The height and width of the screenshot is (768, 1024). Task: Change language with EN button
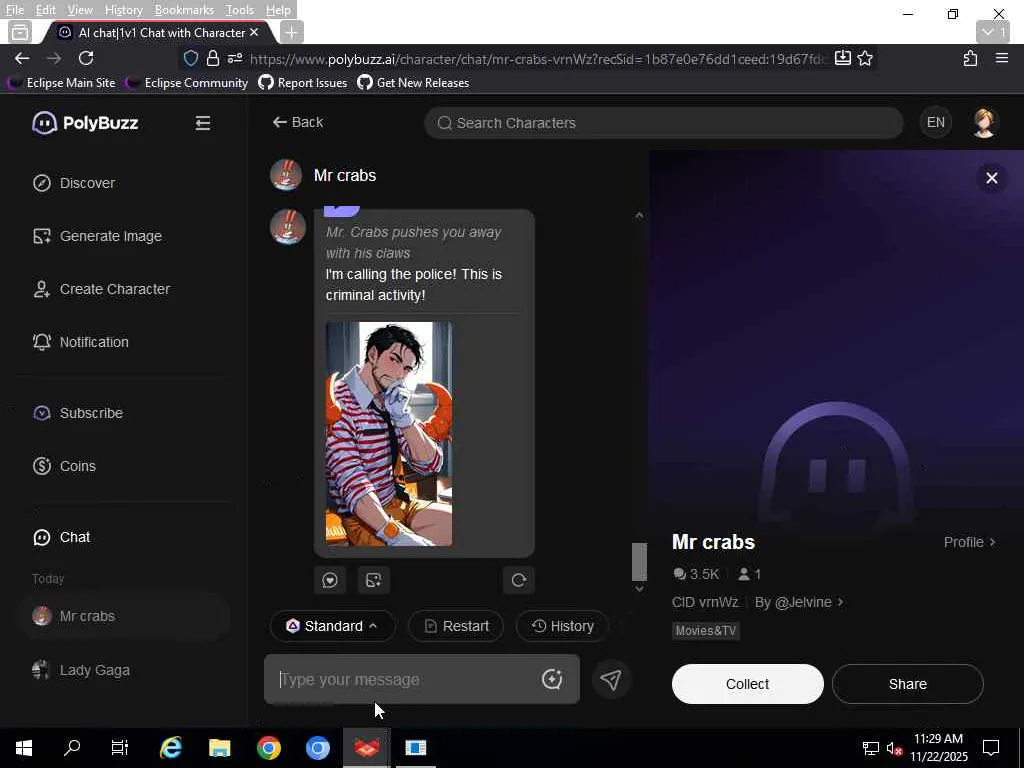point(935,122)
